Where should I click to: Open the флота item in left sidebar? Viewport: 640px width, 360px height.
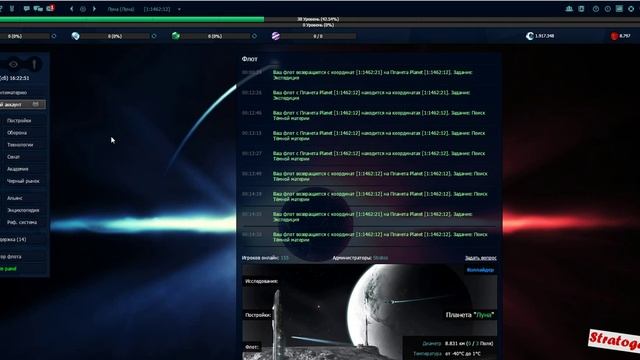(x=11, y=257)
